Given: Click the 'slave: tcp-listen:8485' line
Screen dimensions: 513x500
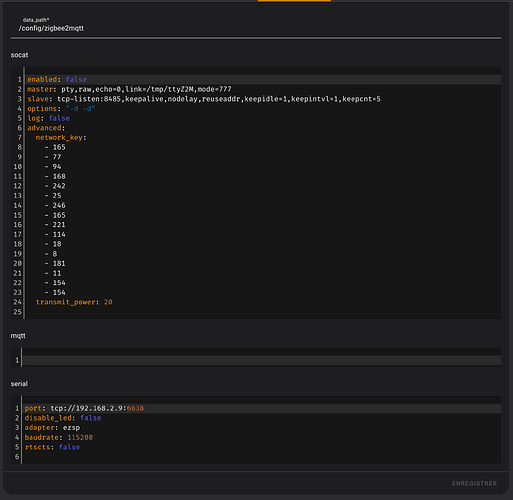Looking at the screenshot, I should pos(204,99).
